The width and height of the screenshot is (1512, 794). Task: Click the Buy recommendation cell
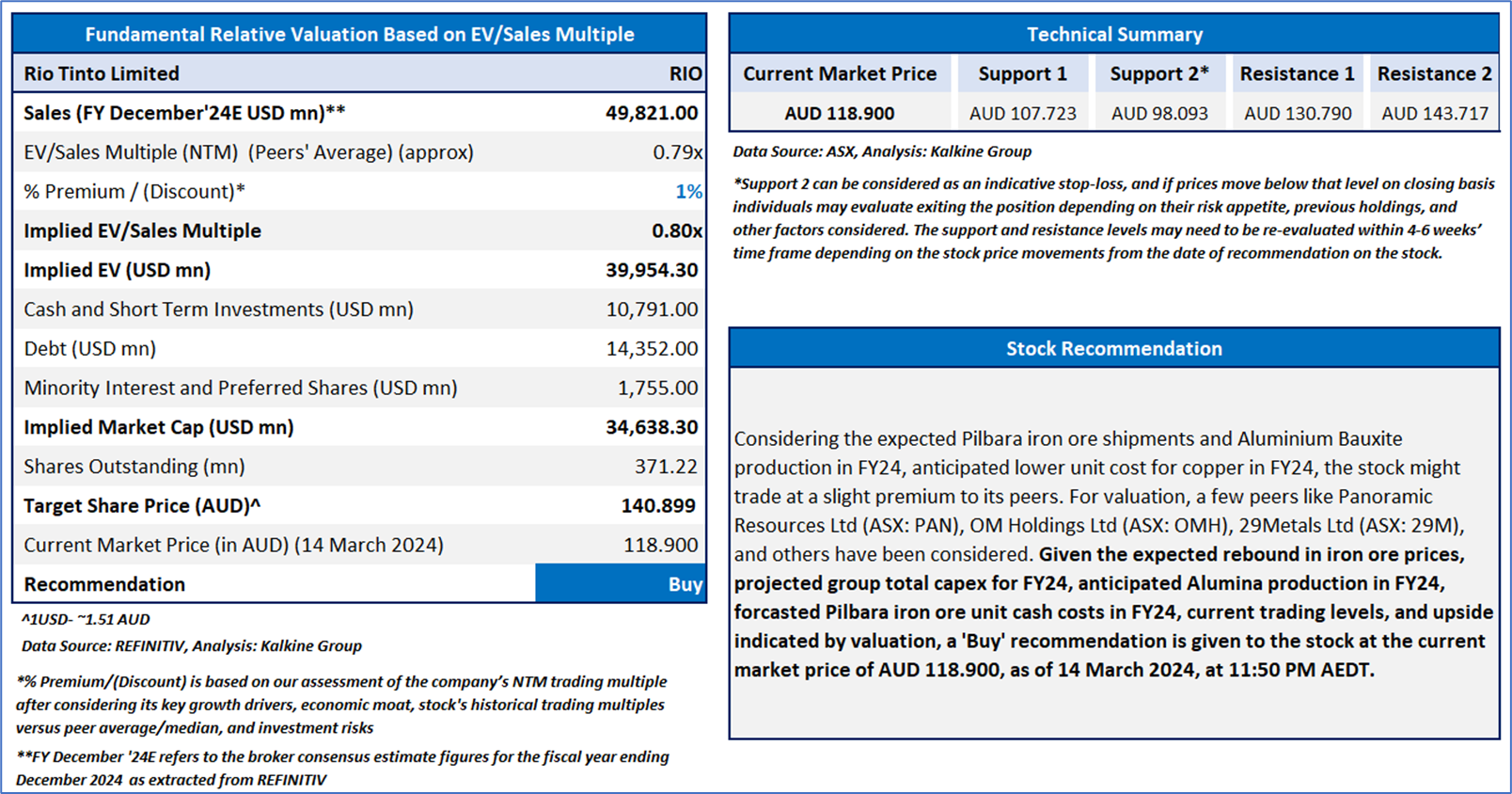tap(621, 584)
